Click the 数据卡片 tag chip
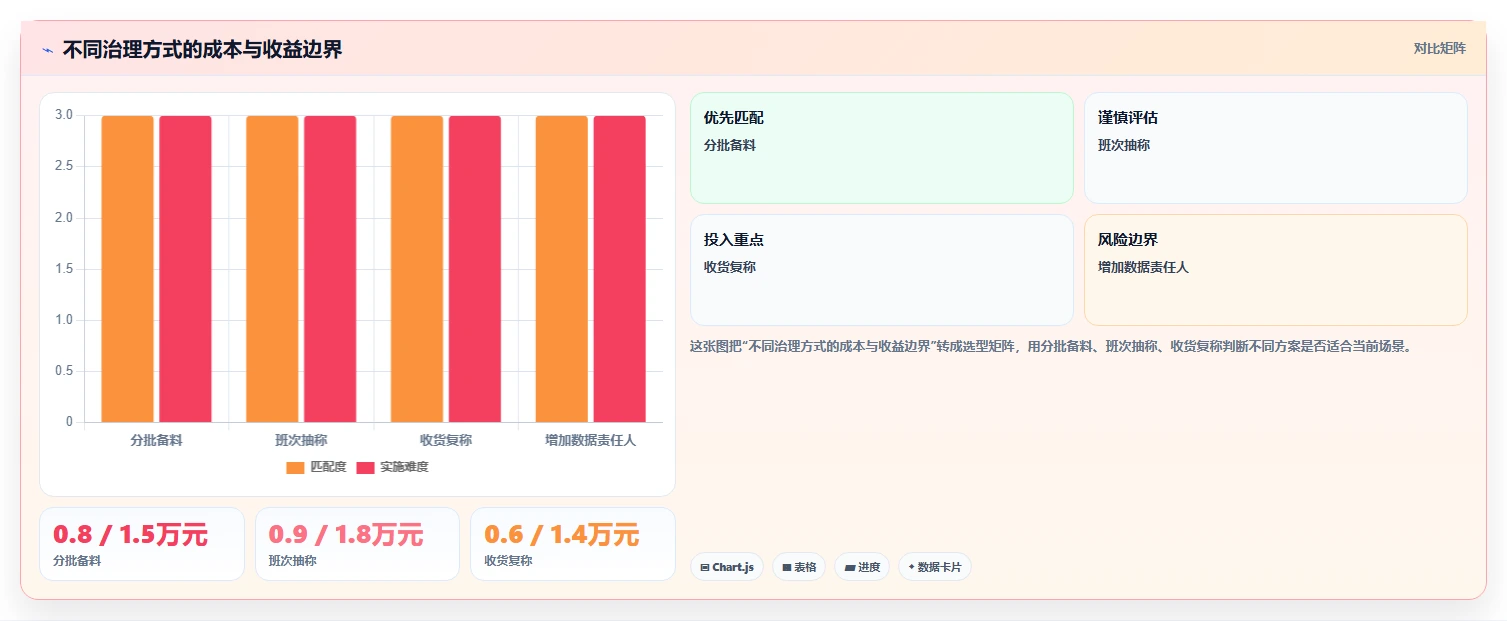Screen dimensions: 1507x621 (935, 567)
